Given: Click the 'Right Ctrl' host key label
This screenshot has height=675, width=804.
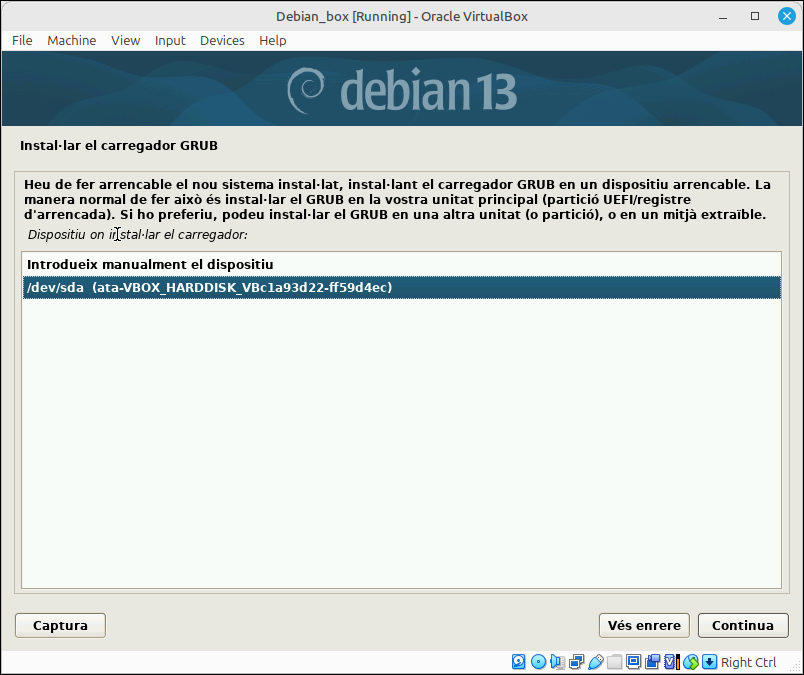Looking at the screenshot, I should point(749,662).
